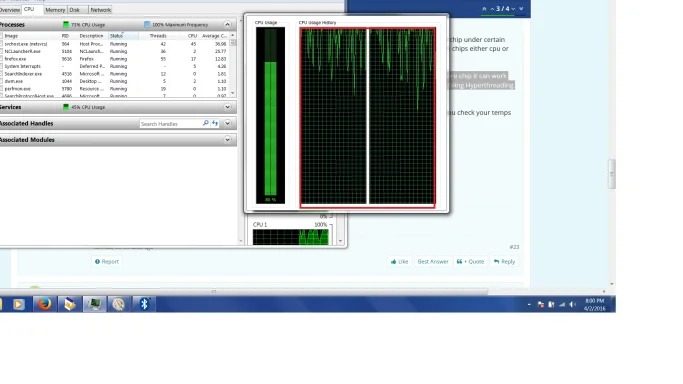Open the media player taskbar icon

(18, 304)
